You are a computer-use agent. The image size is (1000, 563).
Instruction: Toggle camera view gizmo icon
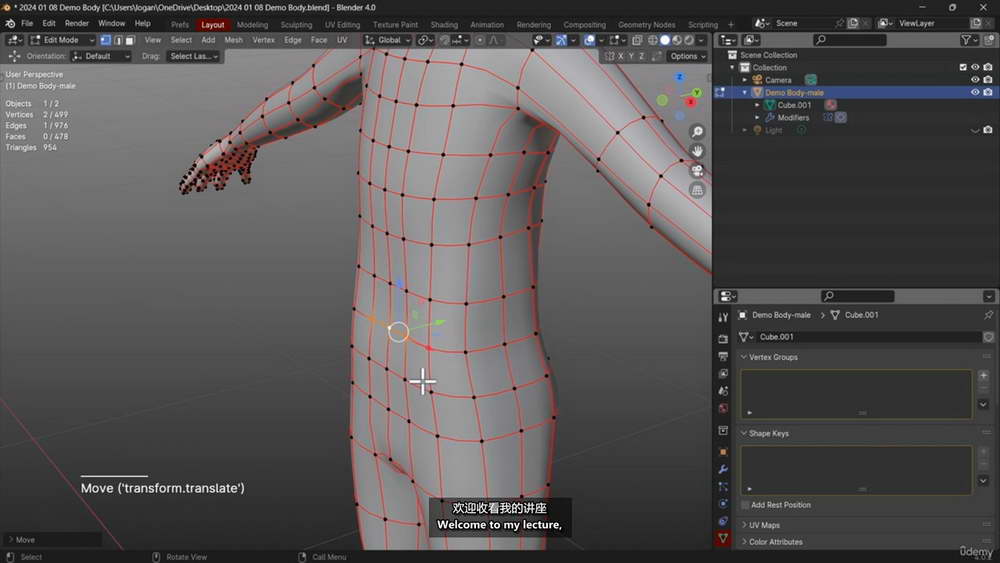697,170
